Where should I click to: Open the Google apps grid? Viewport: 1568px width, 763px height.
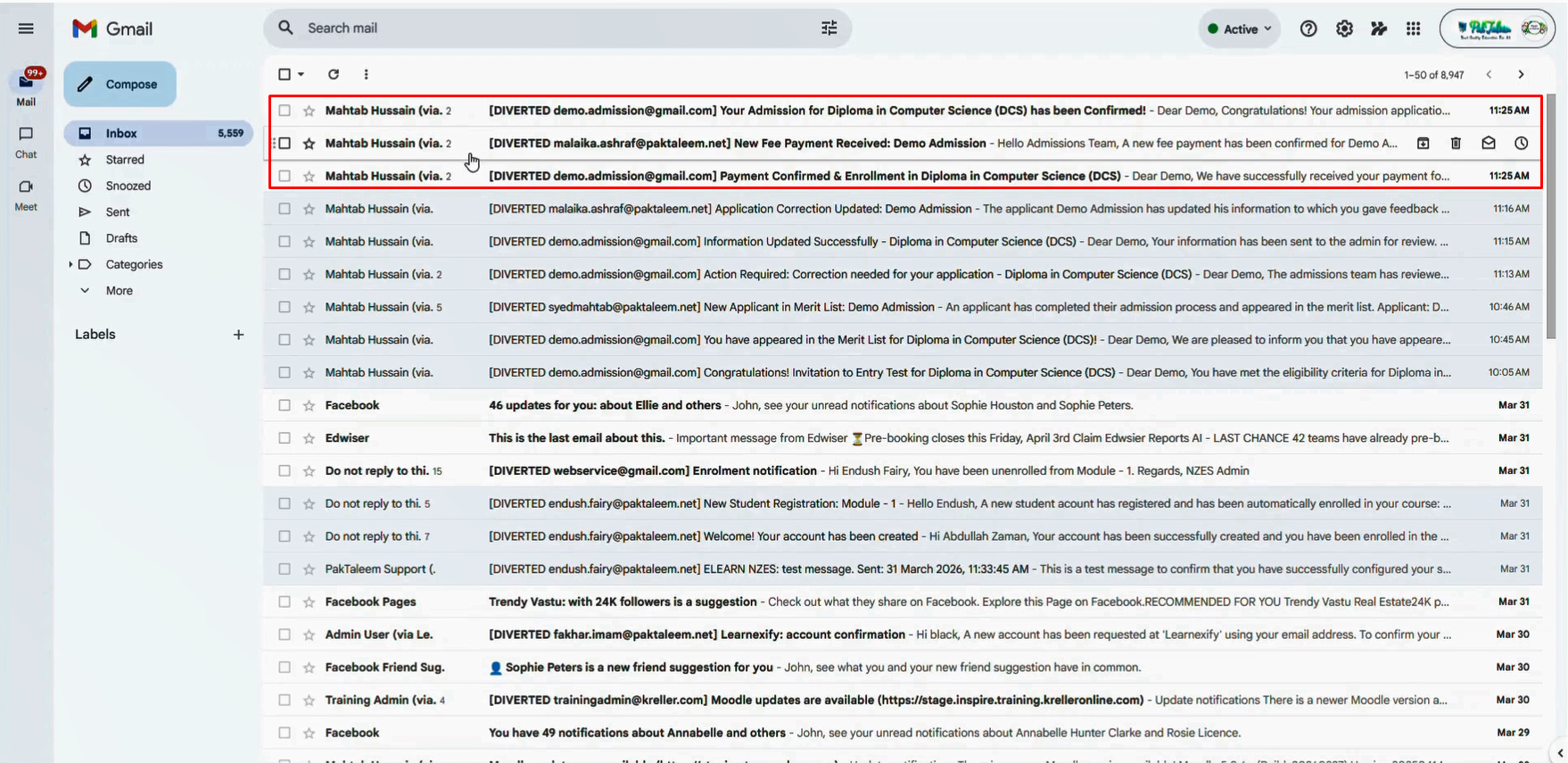pos(1413,29)
